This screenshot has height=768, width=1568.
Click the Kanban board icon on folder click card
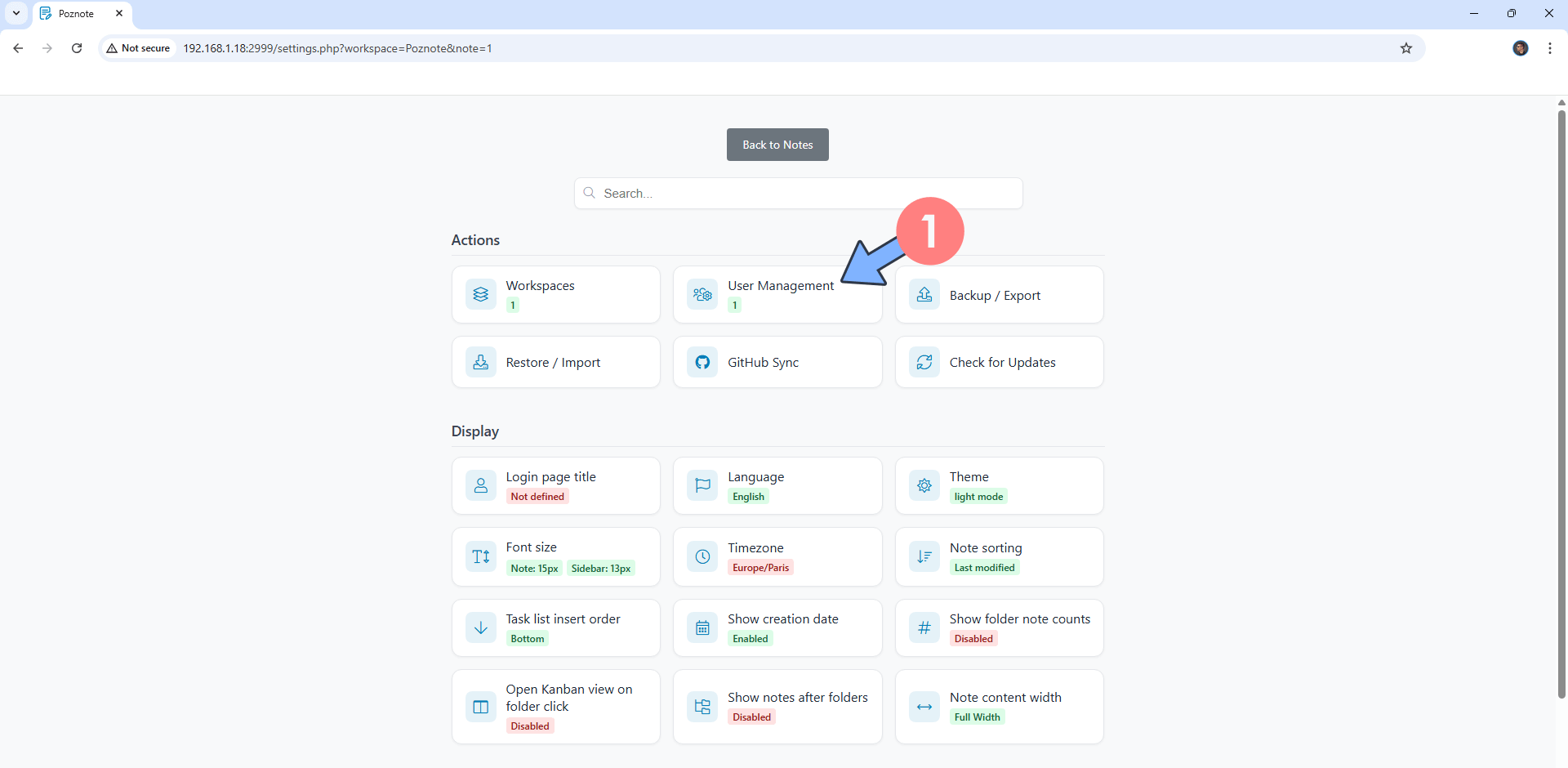480,706
